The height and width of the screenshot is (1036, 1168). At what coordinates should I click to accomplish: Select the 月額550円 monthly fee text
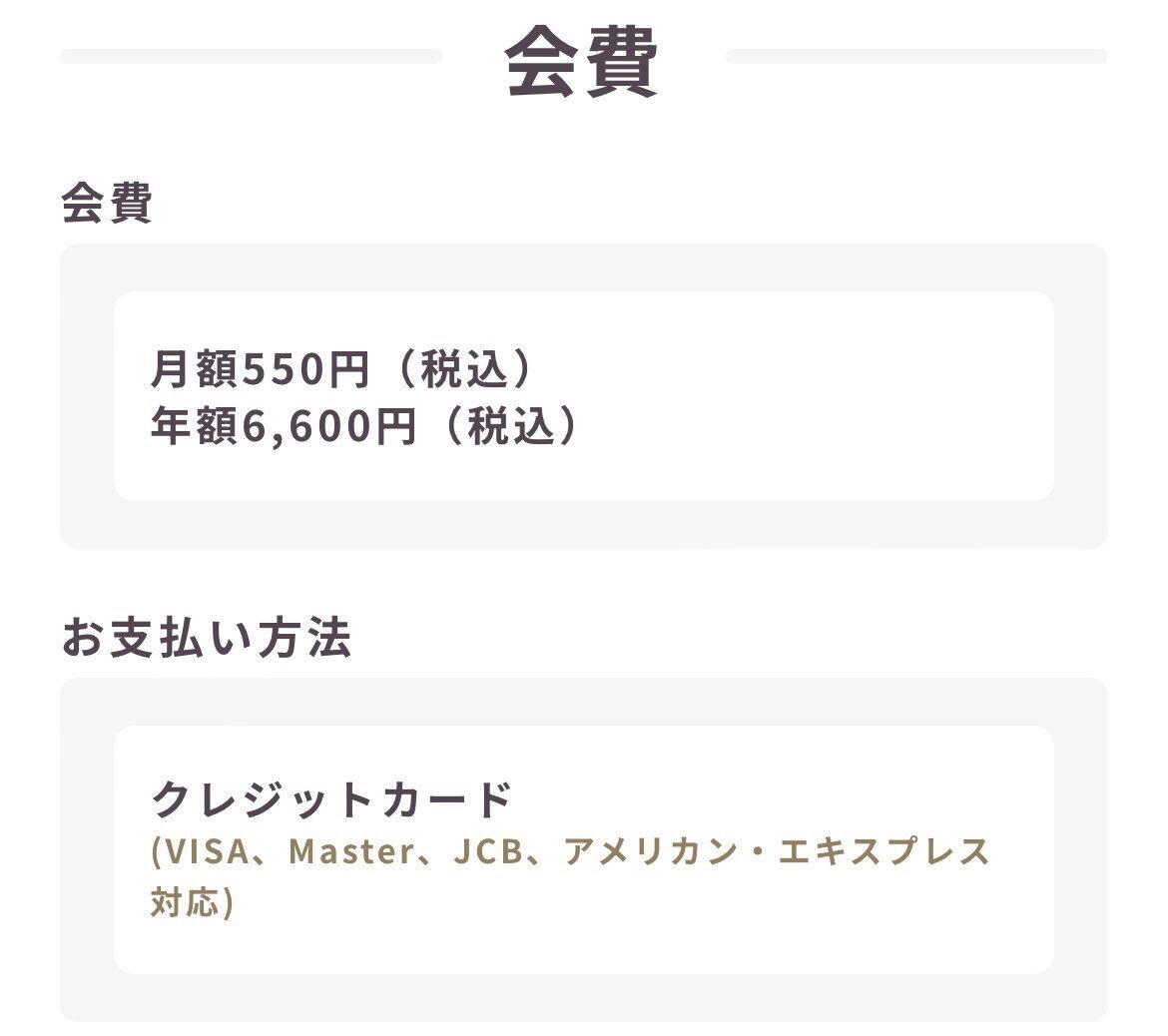(x=260, y=368)
